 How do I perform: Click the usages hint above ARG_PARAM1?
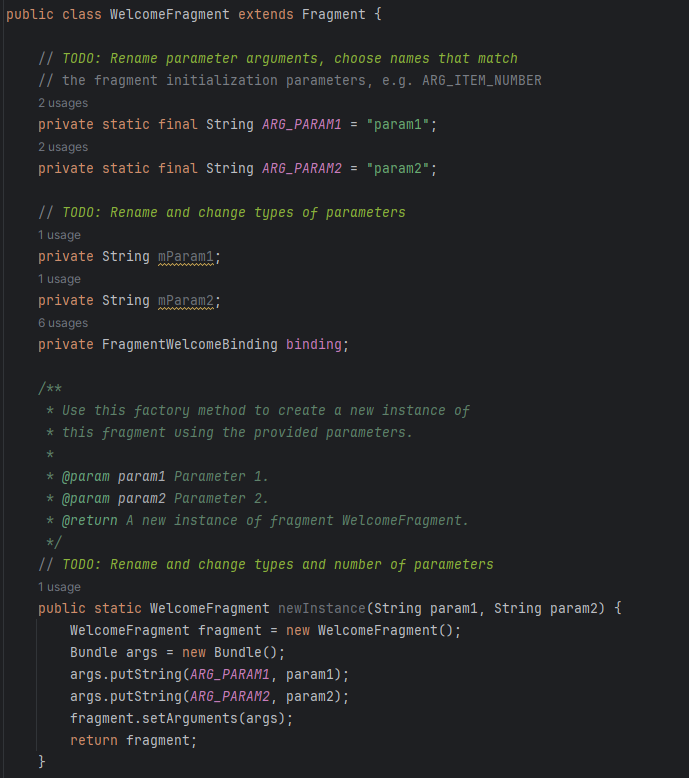tap(63, 103)
